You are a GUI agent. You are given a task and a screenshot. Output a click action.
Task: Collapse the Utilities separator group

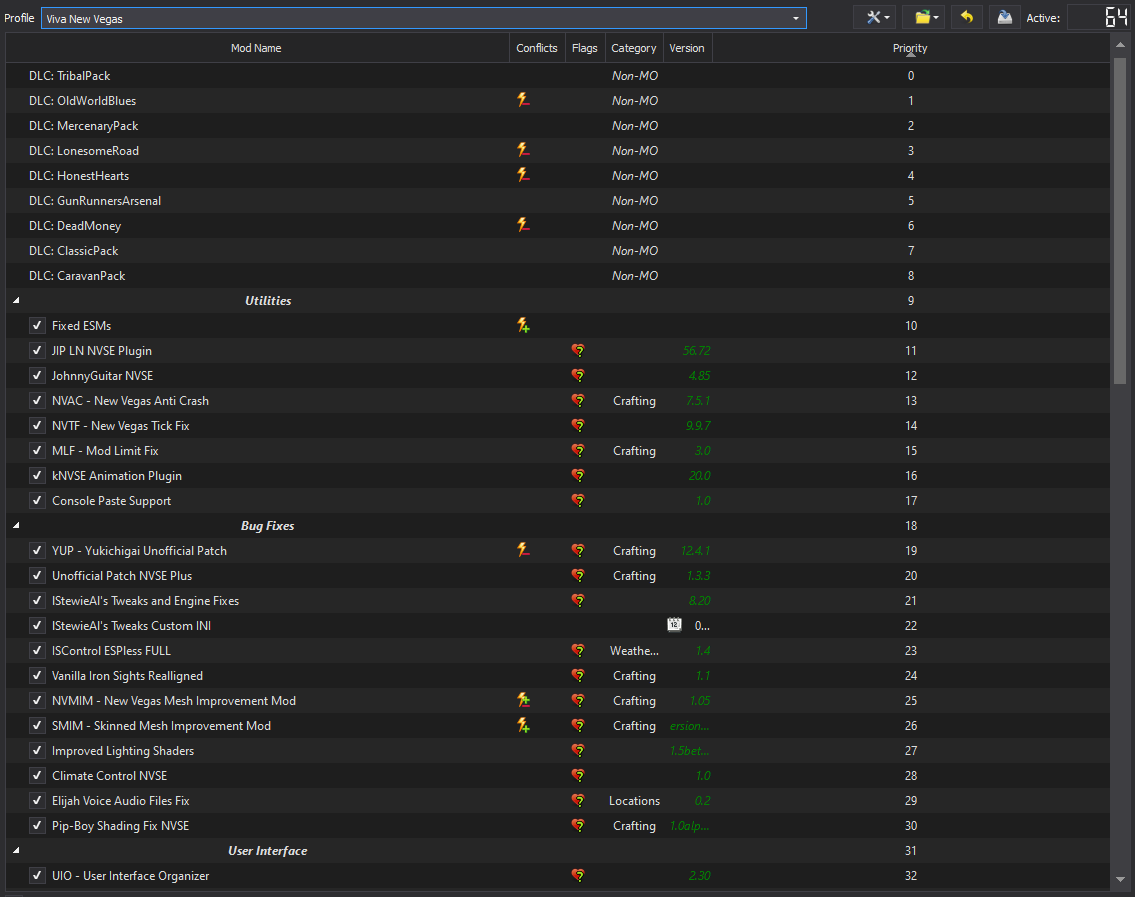pyautogui.click(x=16, y=301)
